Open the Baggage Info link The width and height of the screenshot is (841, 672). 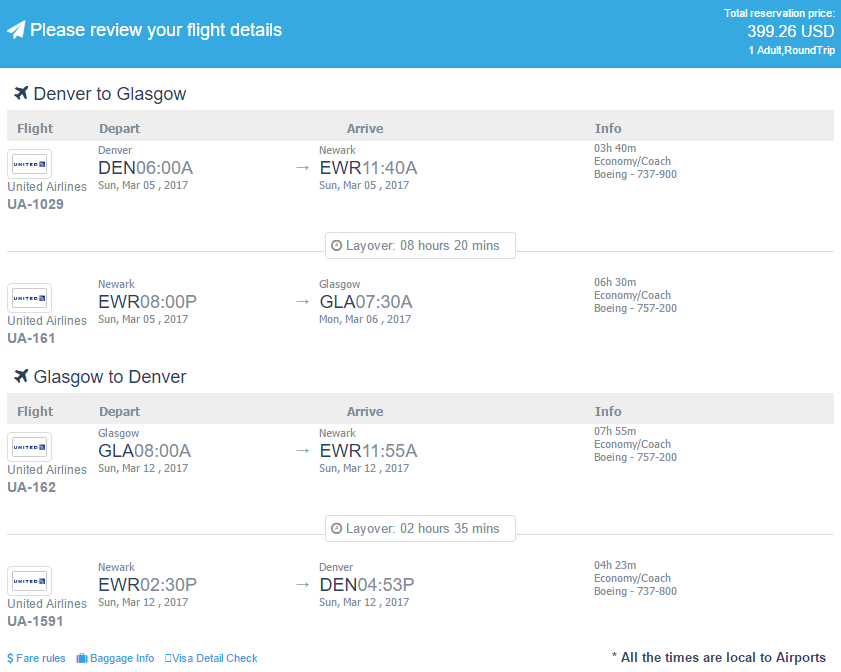115,658
